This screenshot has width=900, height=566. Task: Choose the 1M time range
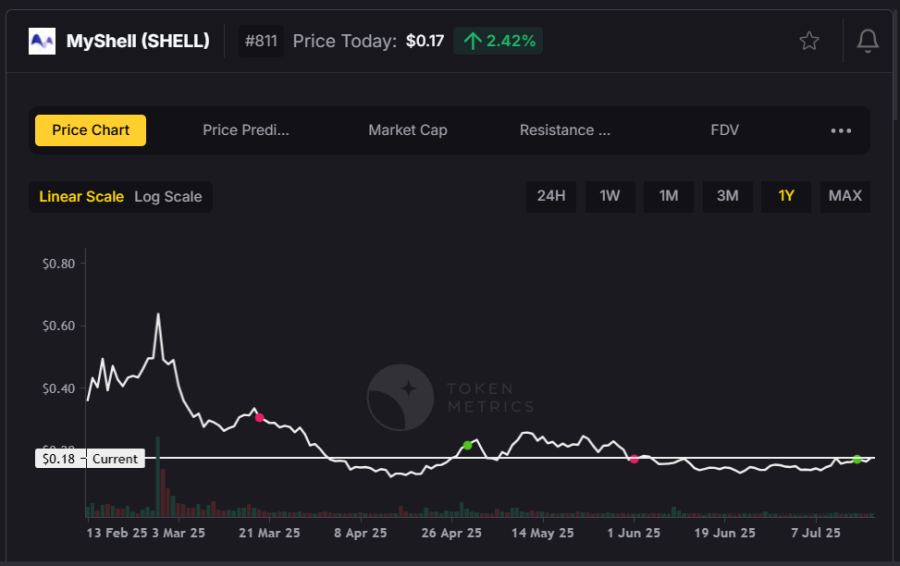(669, 196)
